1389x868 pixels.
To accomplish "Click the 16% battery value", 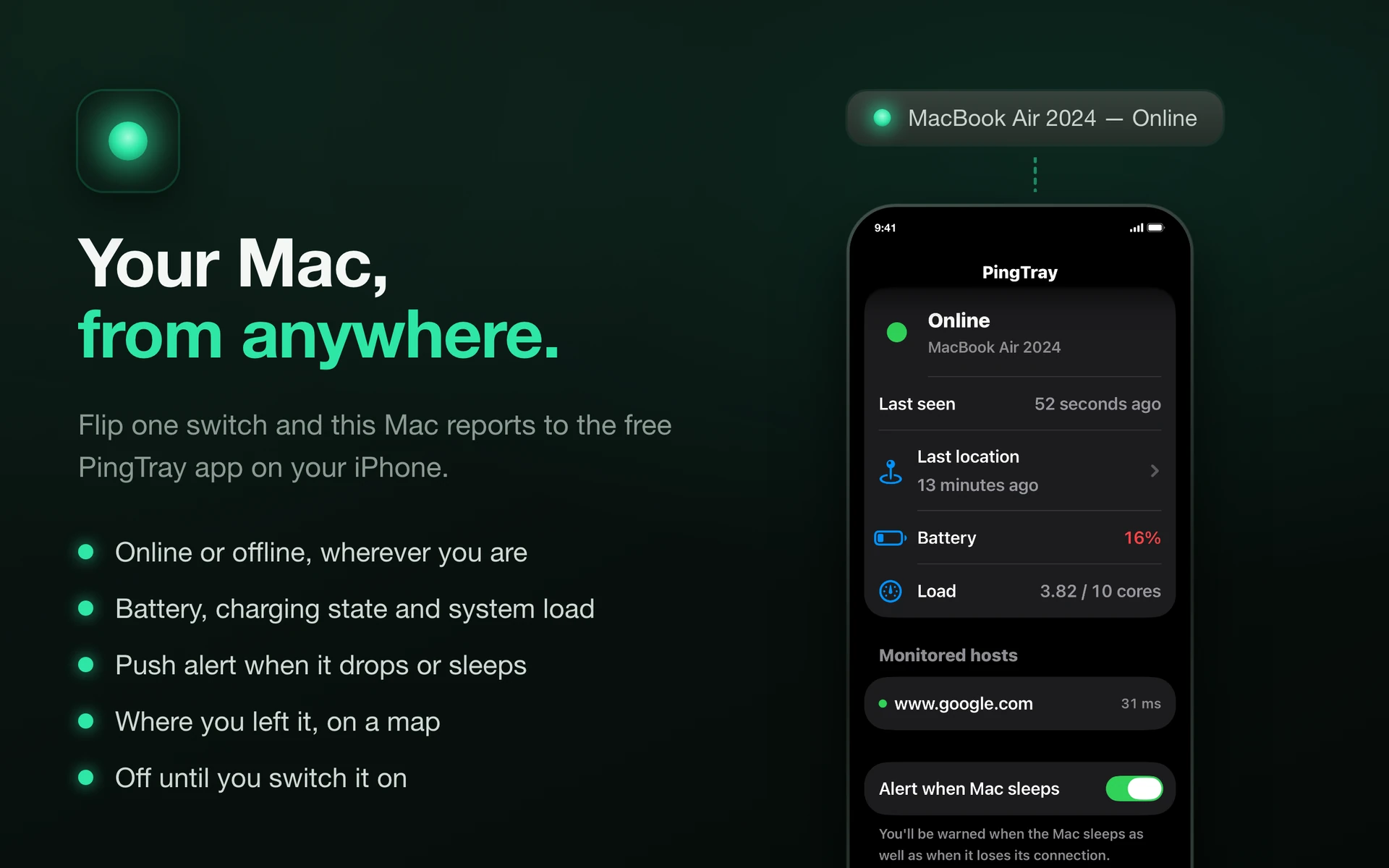I will click(x=1142, y=538).
